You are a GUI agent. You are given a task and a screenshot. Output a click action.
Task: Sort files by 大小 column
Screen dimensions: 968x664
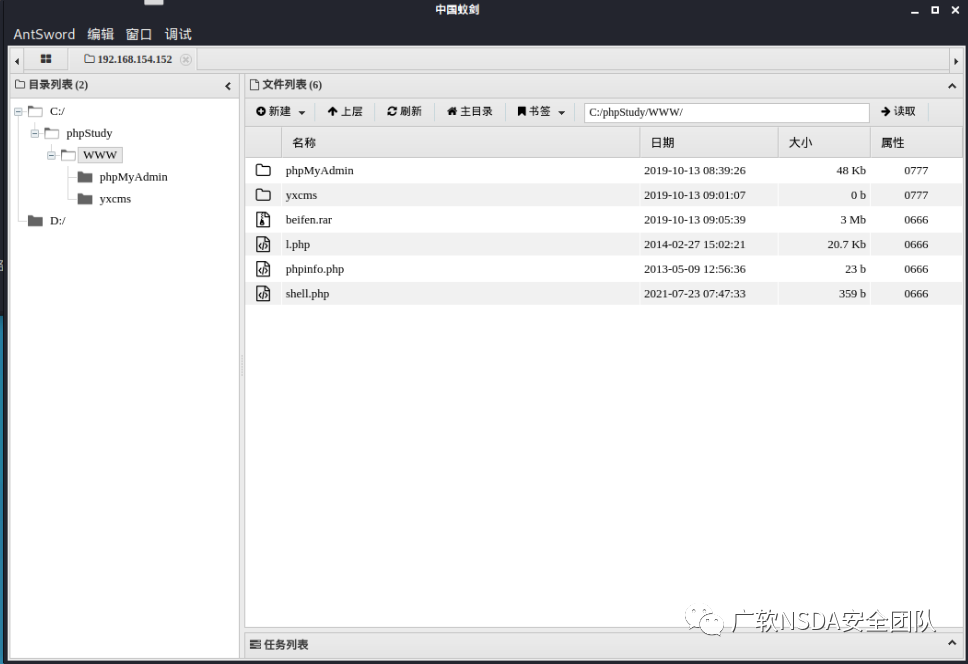(825, 143)
